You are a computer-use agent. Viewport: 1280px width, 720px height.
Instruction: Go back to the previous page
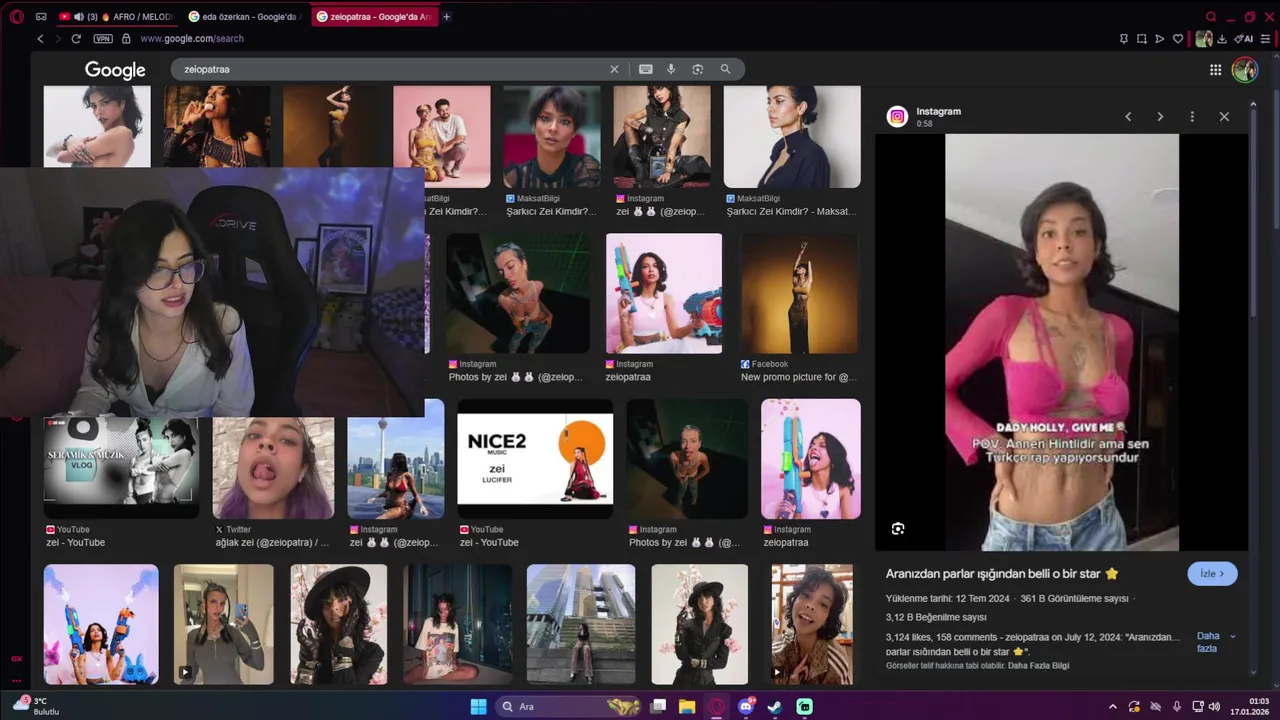click(x=41, y=39)
